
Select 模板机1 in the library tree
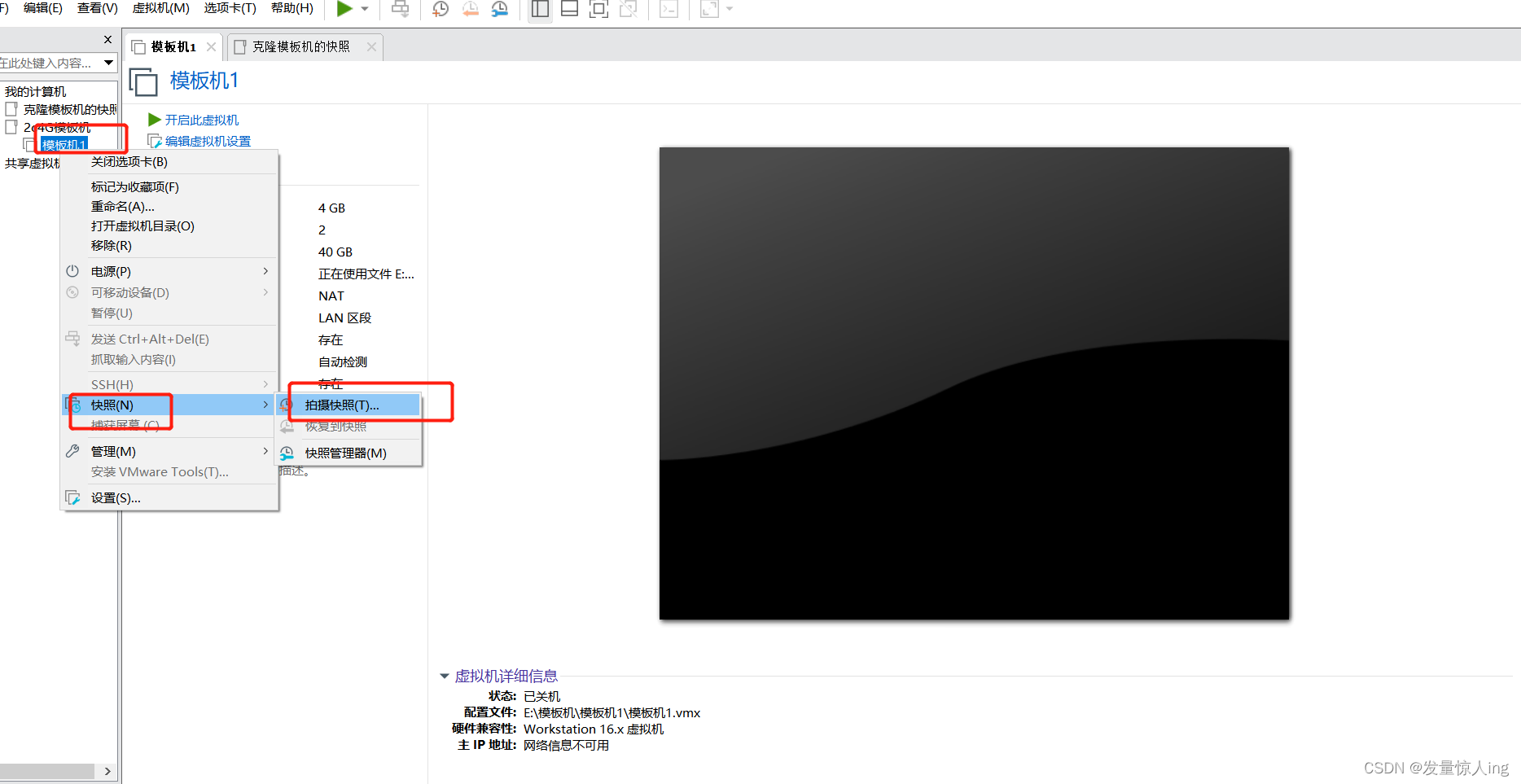pos(64,145)
